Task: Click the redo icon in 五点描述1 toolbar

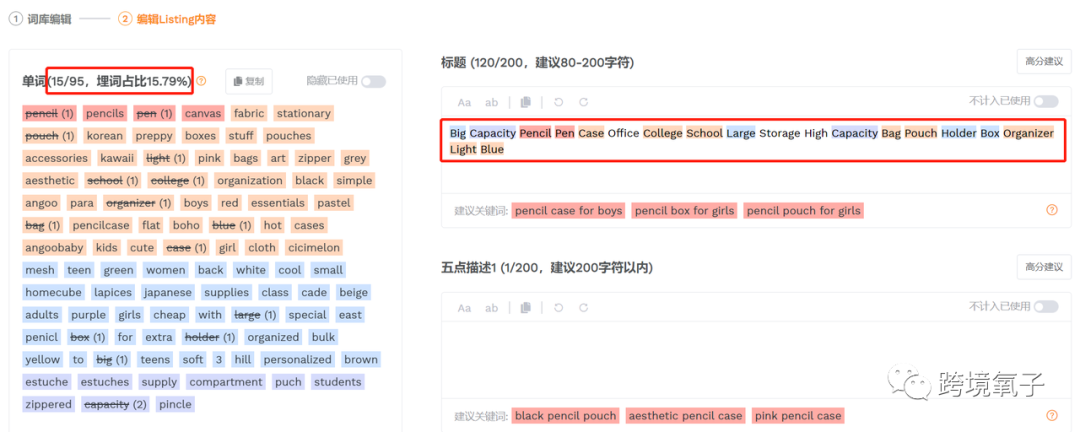Action: [x=583, y=308]
